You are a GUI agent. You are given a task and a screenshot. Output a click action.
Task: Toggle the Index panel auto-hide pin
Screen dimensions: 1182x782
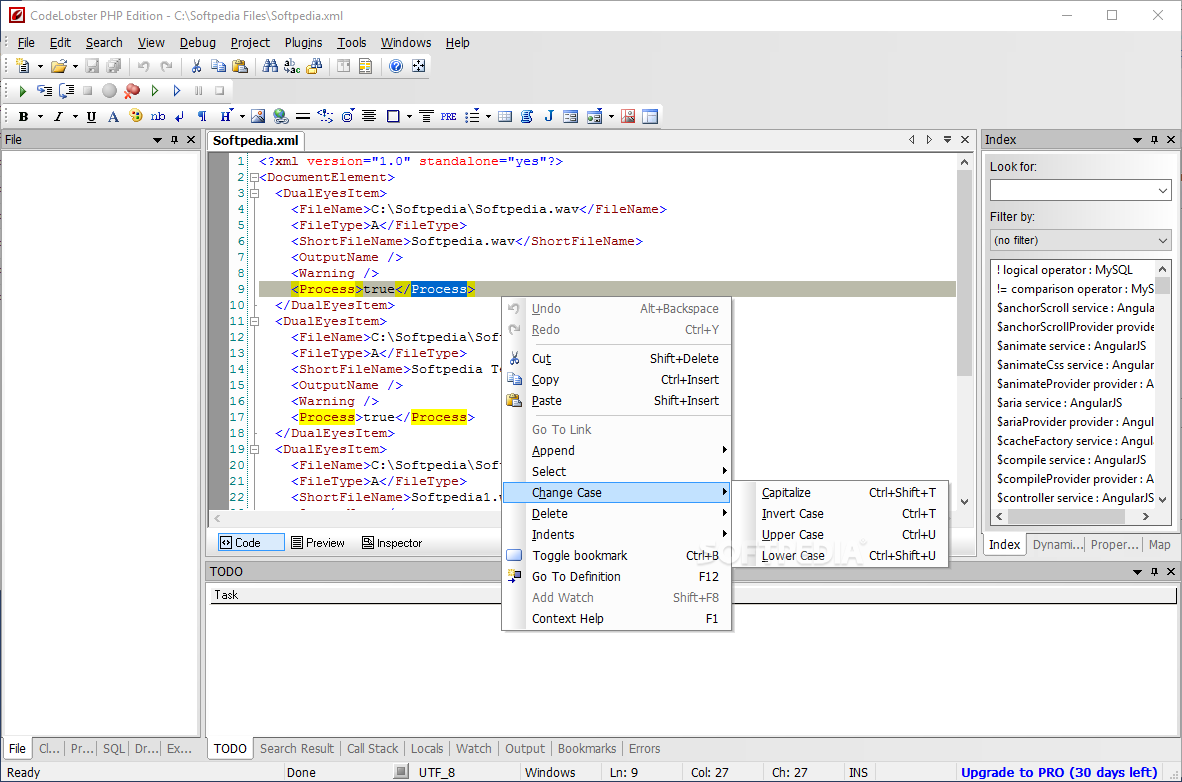pyautogui.click(x=1154, y=140)
